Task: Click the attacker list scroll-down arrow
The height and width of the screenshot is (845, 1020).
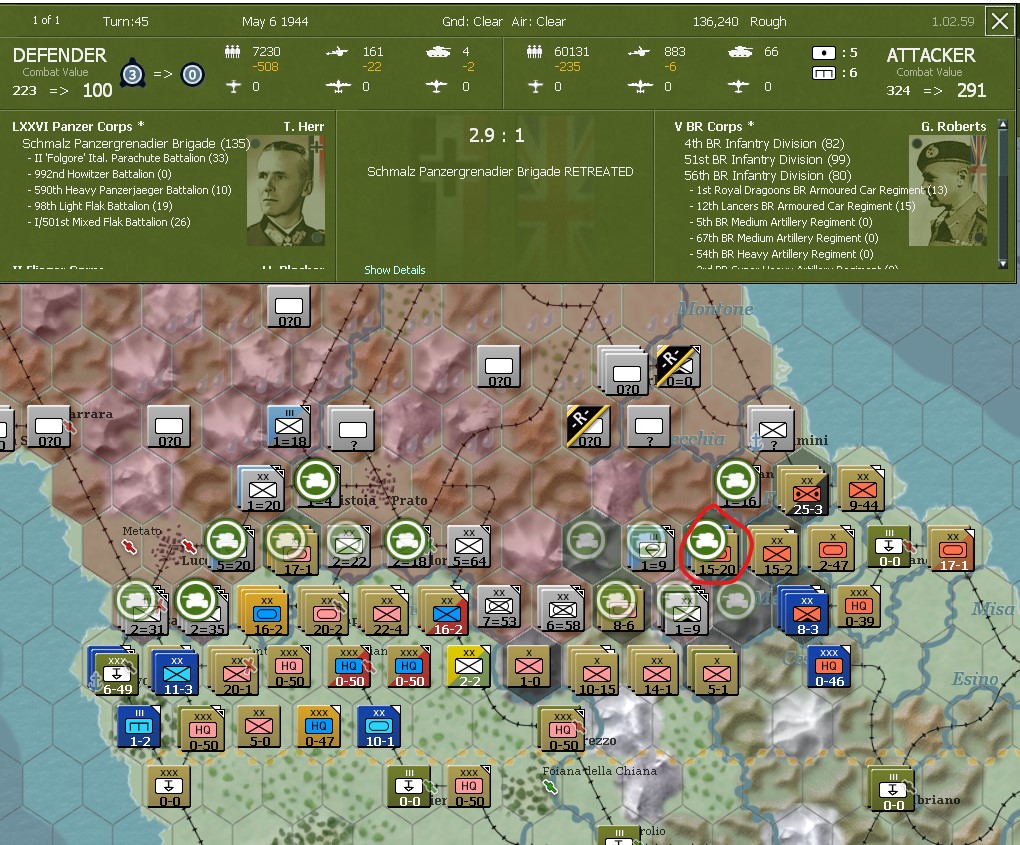Action: [1002, 263]
